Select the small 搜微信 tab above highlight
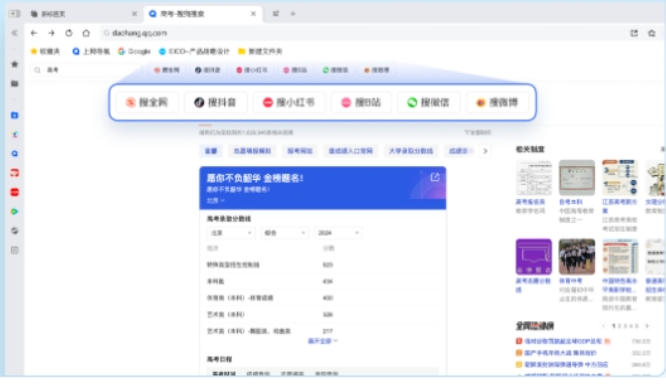 tap(335, 70)
